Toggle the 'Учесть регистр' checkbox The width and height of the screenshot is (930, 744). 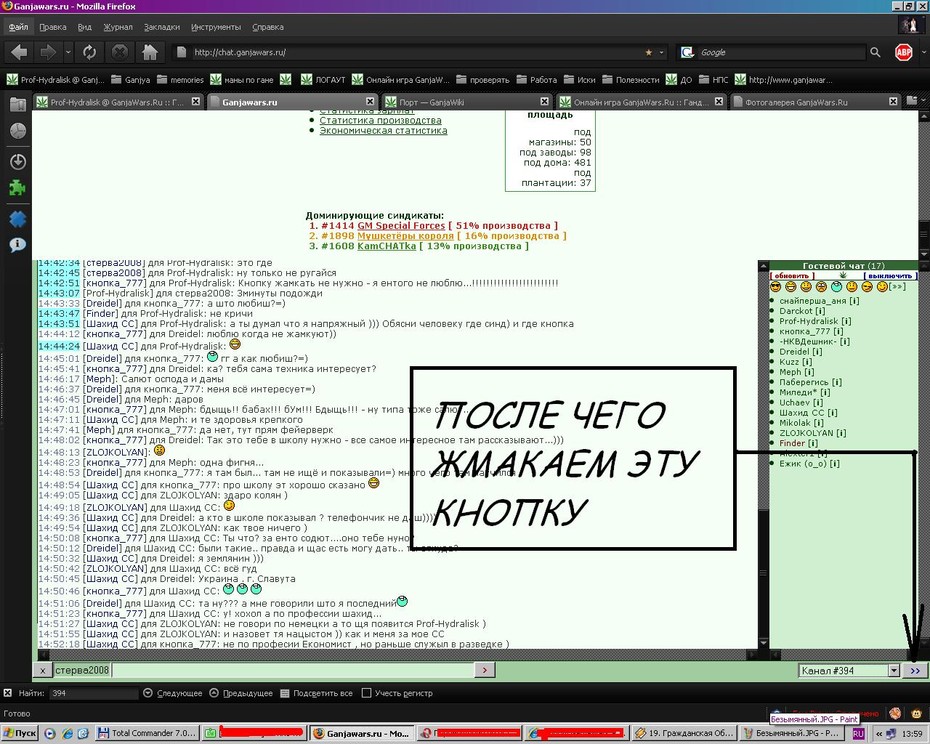tap(367, 693)
